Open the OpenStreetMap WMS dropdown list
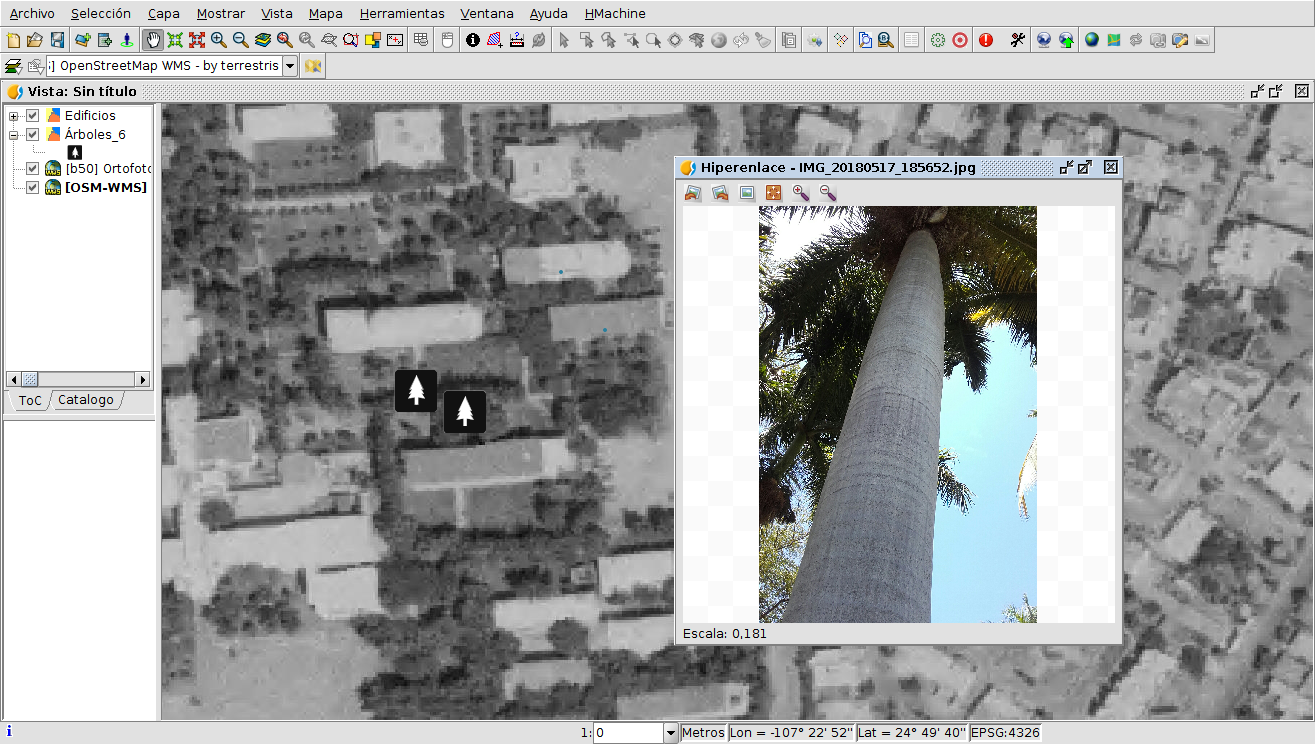This screenshot has width=1315, height=744. pyautogui.click(x=290, y=66)
